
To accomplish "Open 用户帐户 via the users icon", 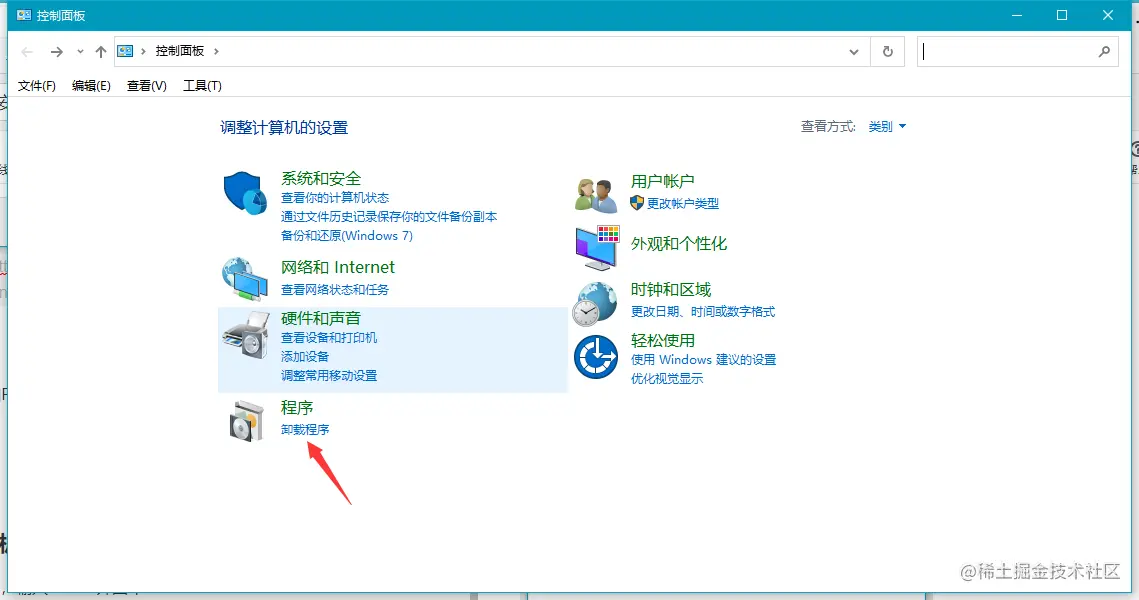I will (595, 190).
